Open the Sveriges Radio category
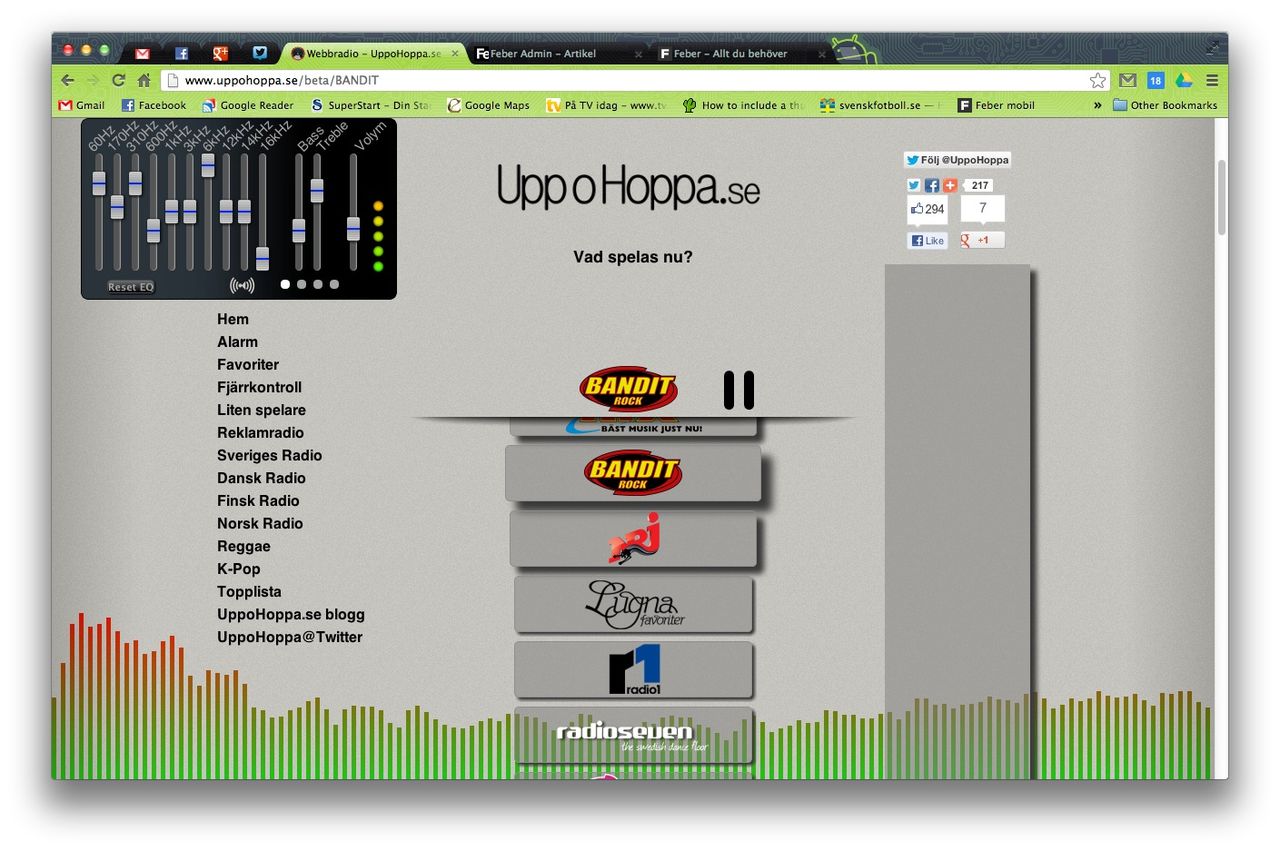The width and height of the screenshot is (1280, 851). 269,455
